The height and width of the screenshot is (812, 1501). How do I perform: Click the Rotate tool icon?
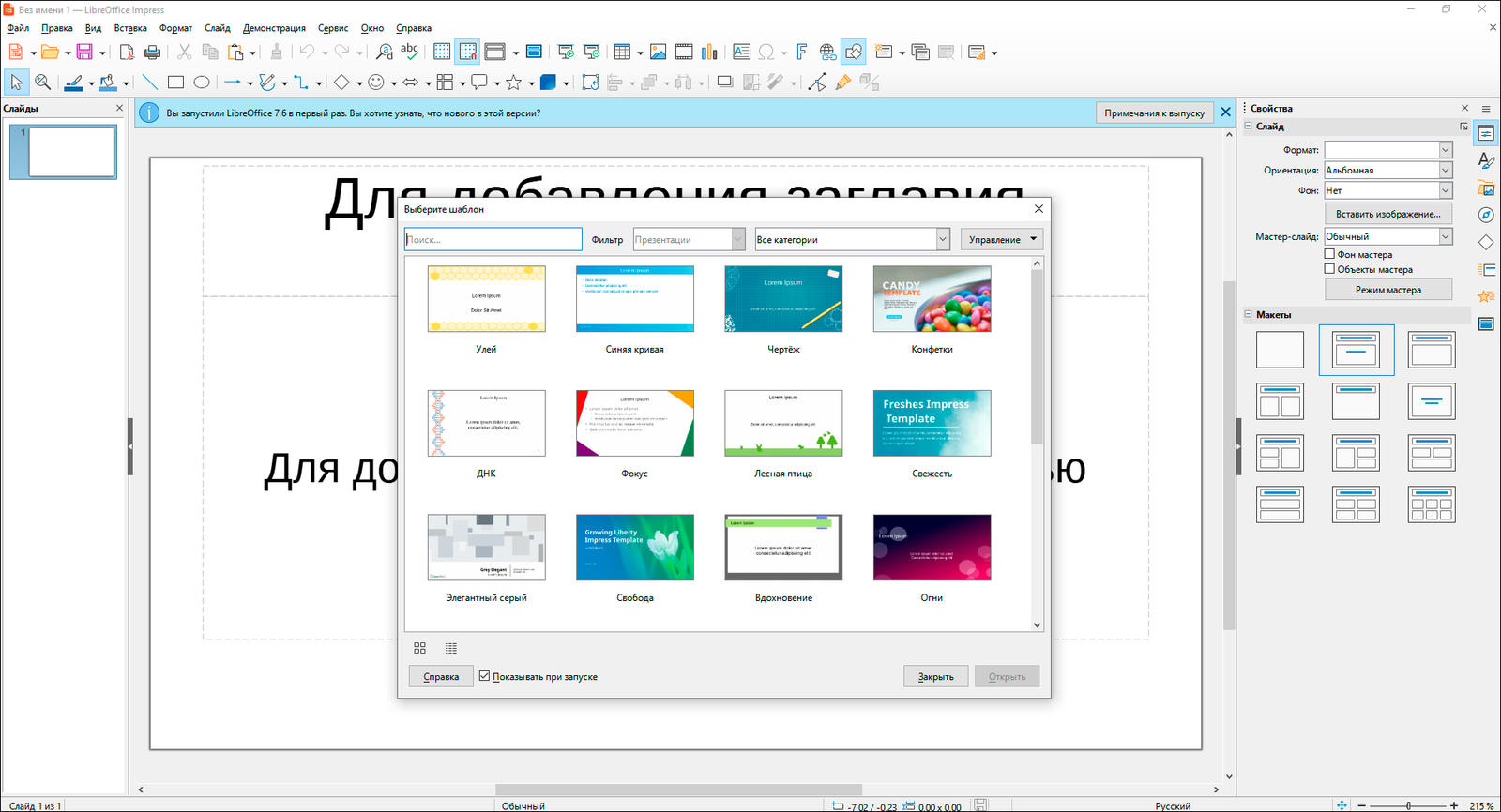[590, 83]
